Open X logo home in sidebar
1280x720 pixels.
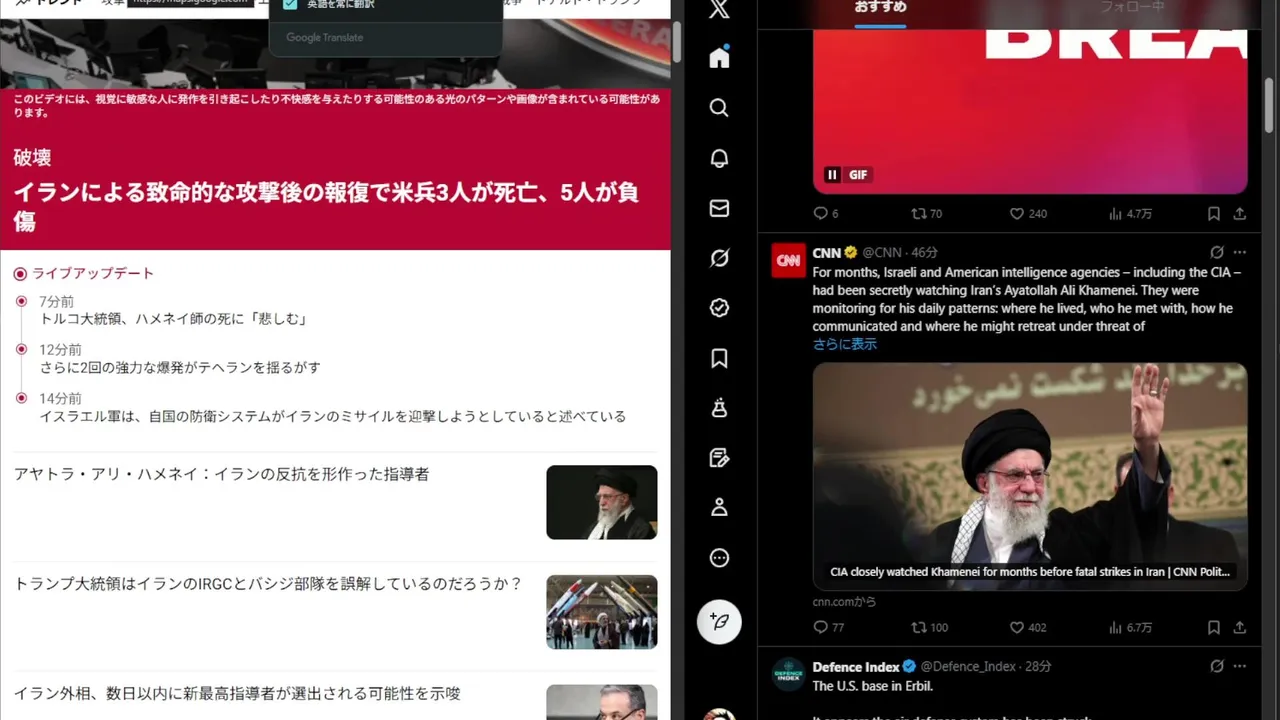coord(718,10)
